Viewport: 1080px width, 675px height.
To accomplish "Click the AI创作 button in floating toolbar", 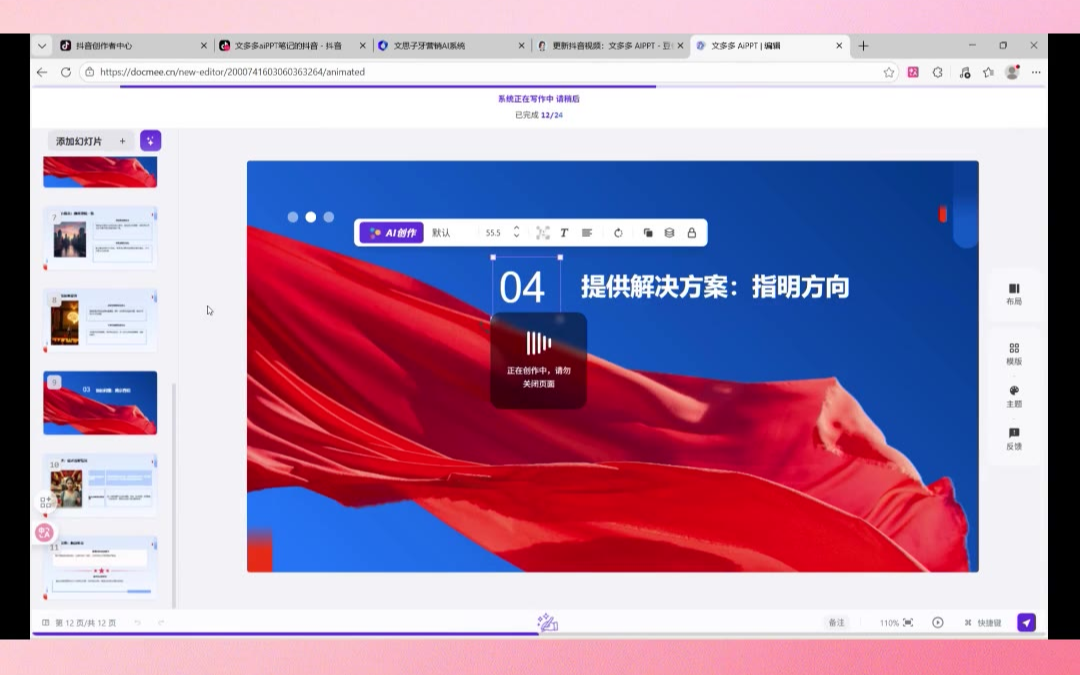I will 392,233.
